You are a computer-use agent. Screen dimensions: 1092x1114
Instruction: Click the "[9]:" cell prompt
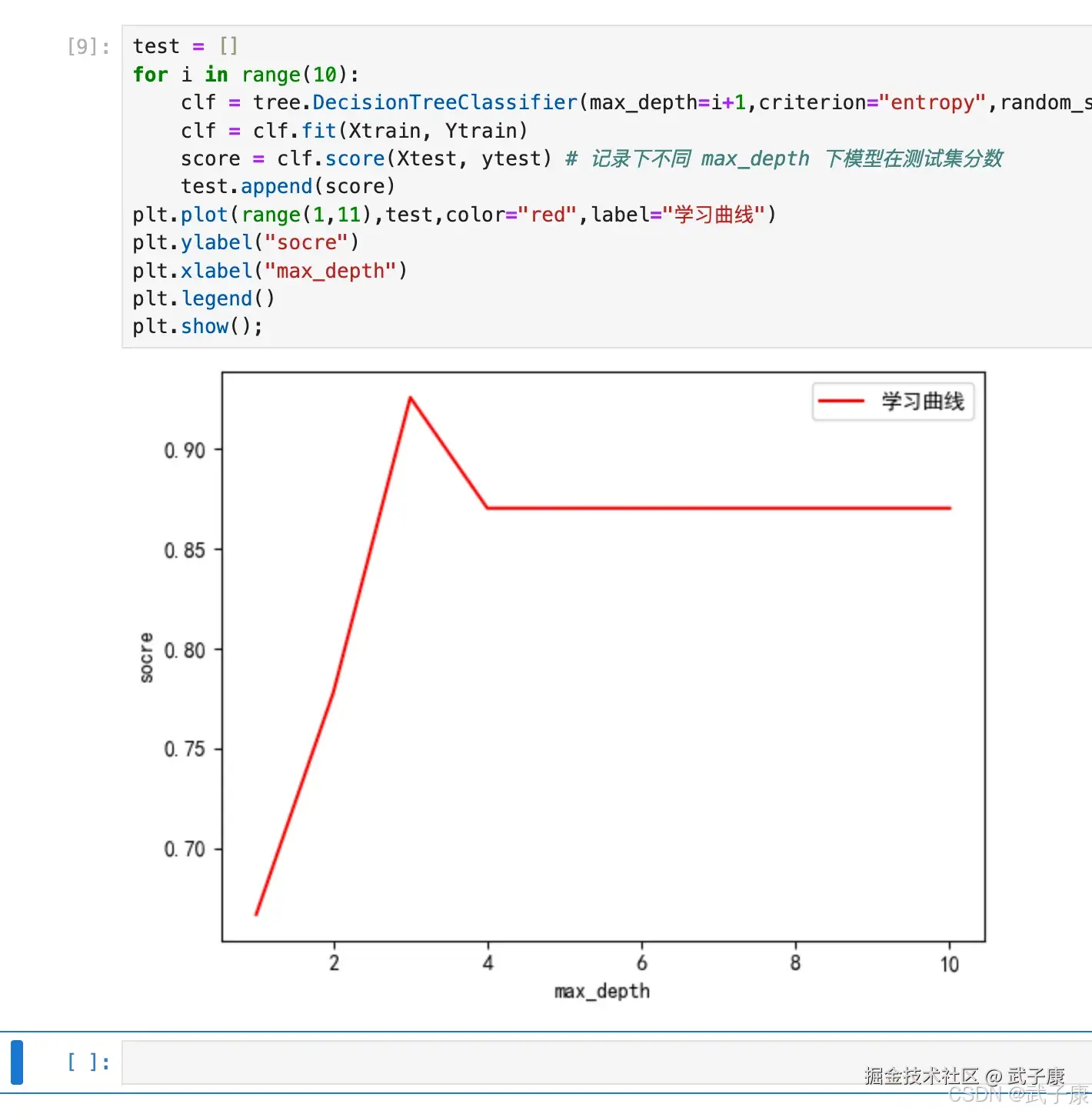(x=88, y=47)
